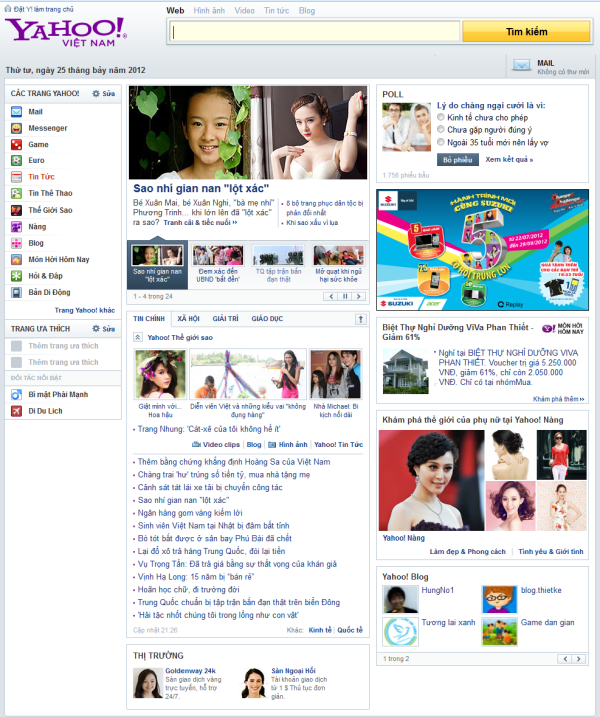Click the Đi Du Lịch airplane icon
The width and height of the screenshot is (600, 717).
(x=16, y=411)
